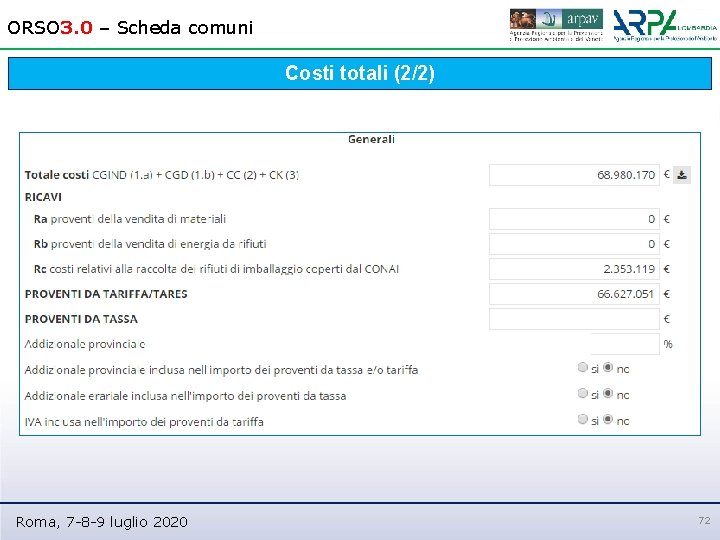Screen dimensions: 720x540
Task: Click the 'Addizionale provinciale inclusa nell'importo' label
Action: [x=221, y=370]
